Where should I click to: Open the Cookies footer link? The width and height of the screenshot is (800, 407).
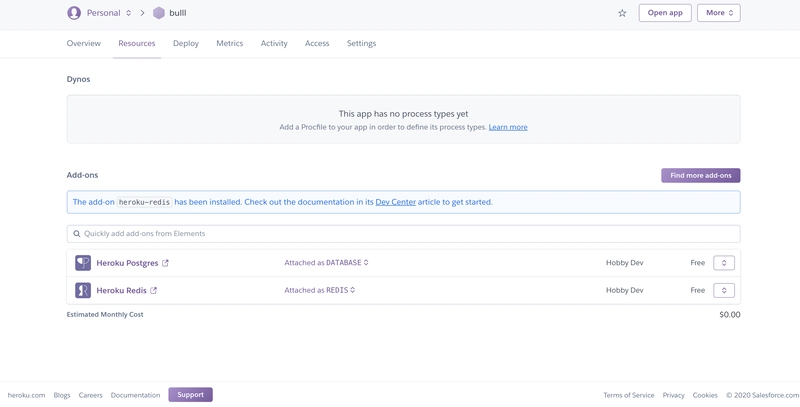click(705, 395)
